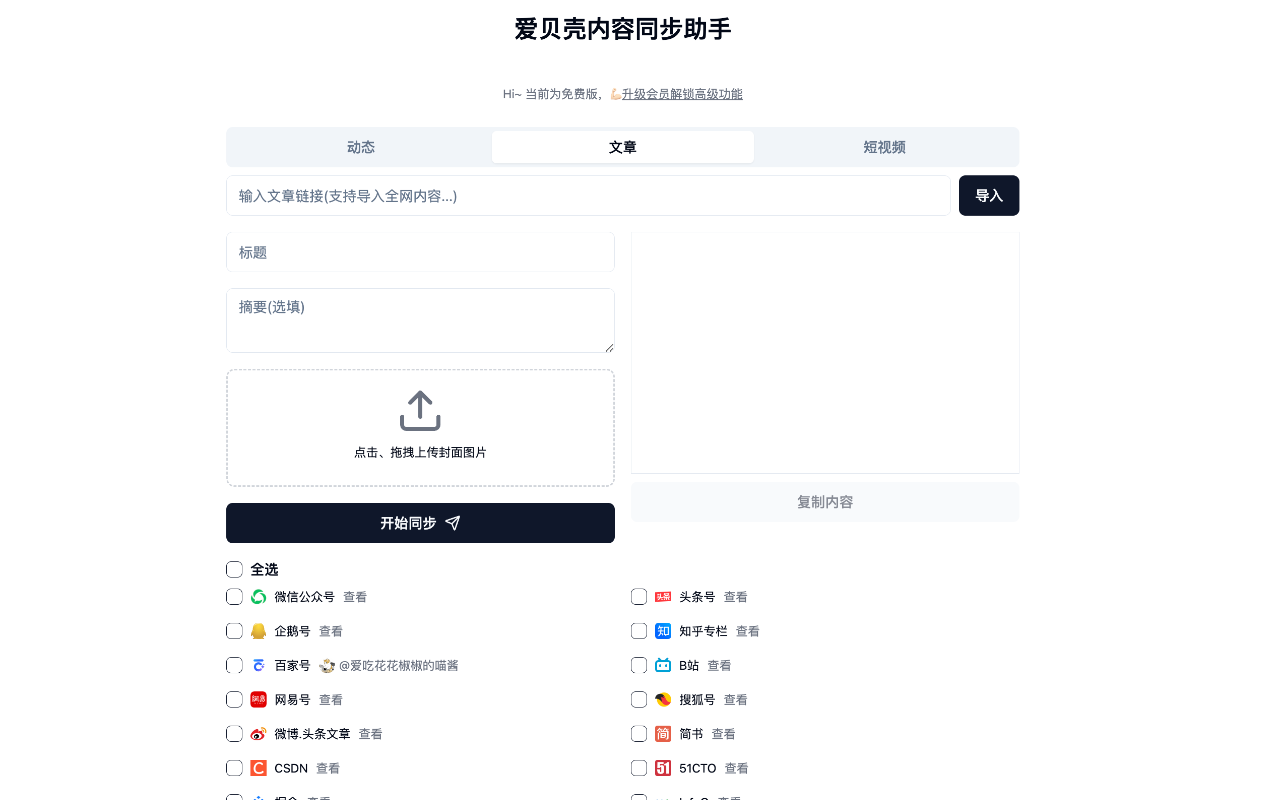Switch to the 短视频 tab
The image size is (1280, 800).
pos(884,146)
